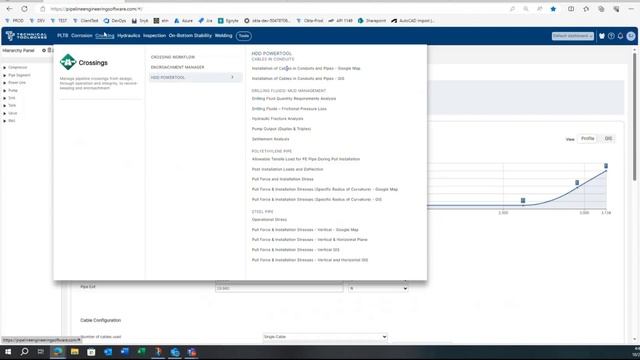
Task: Open Welding menu
Action: pos(223,36)
